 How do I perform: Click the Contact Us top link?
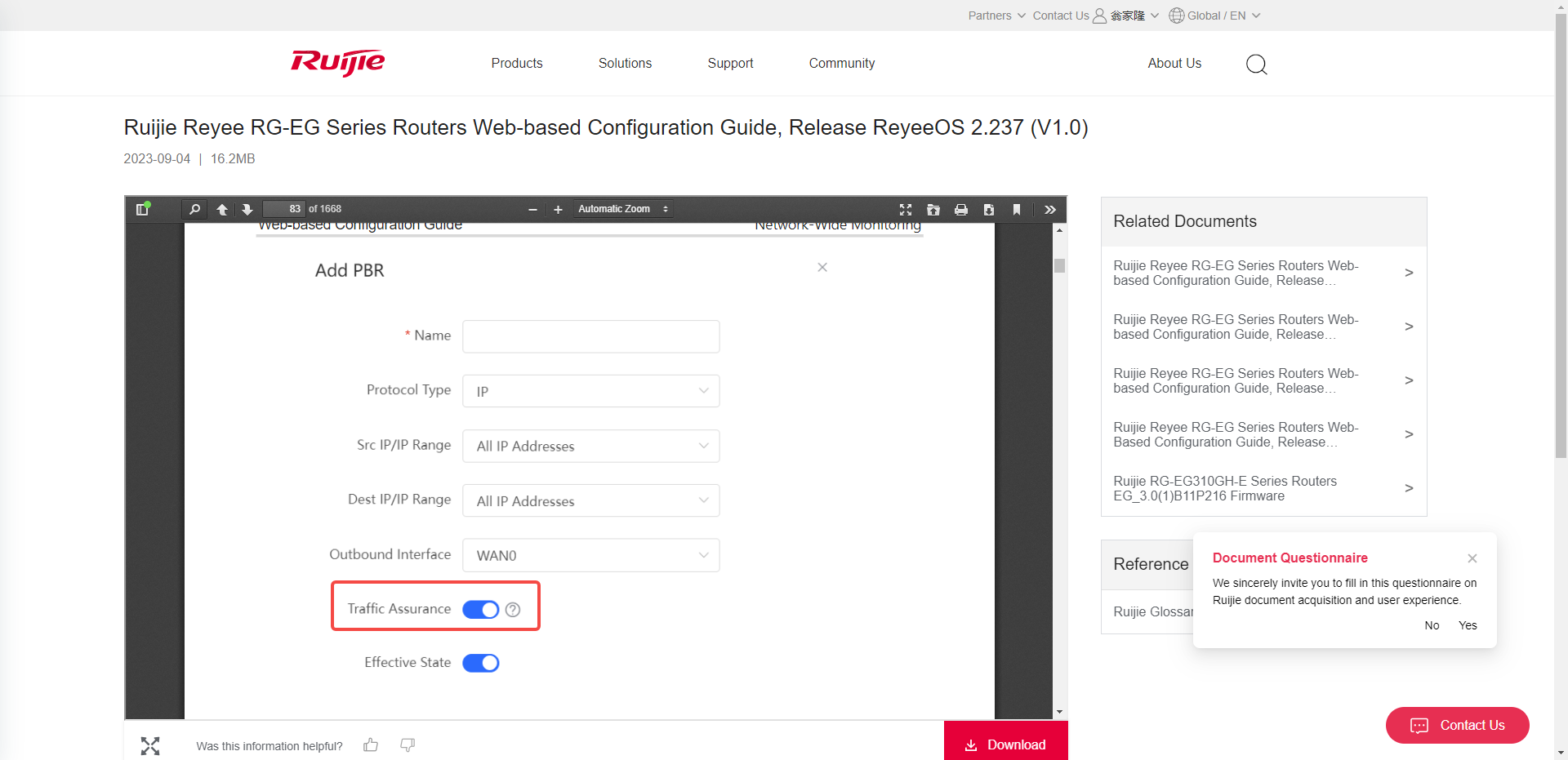[1061, 16]
